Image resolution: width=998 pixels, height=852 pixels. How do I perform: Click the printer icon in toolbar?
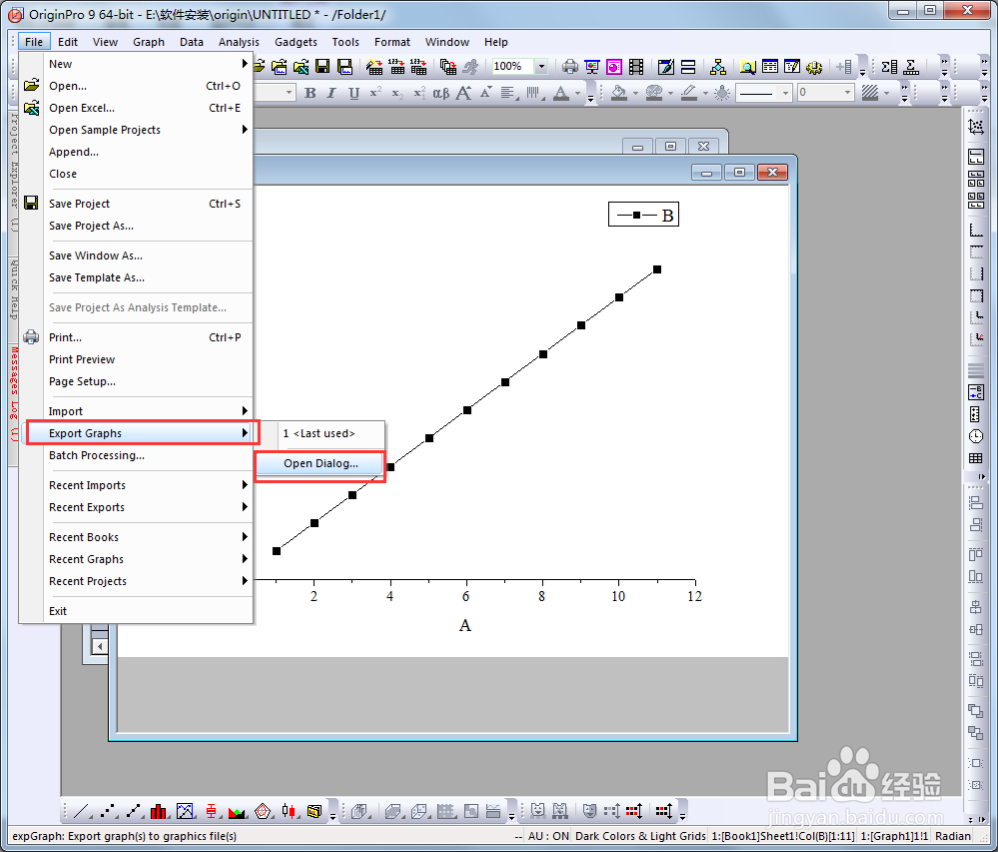click(570, 66)
